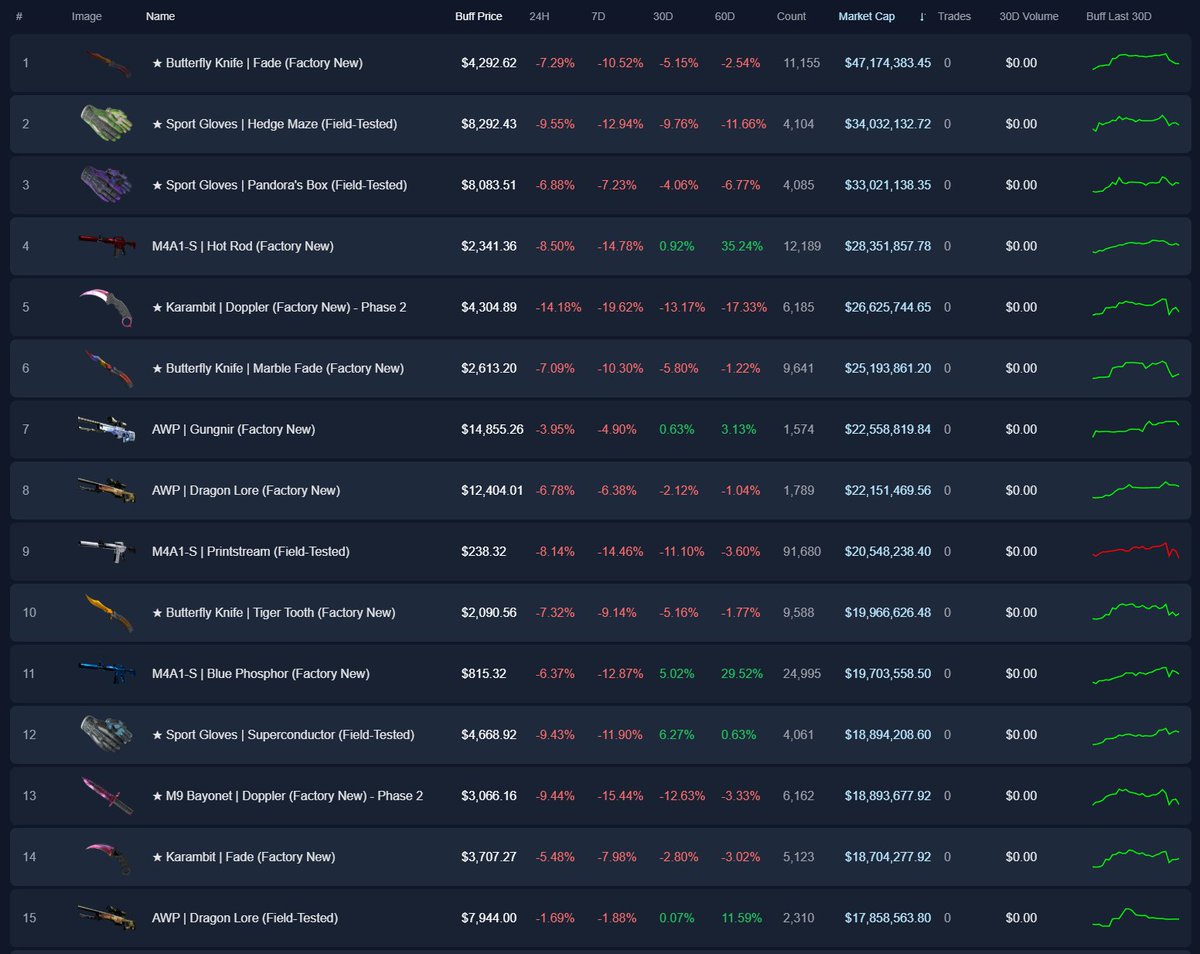Open AWP Dragon Lore Field-Tested image
The height and width of the screenshot is (954, 1200).
(106, 918)
